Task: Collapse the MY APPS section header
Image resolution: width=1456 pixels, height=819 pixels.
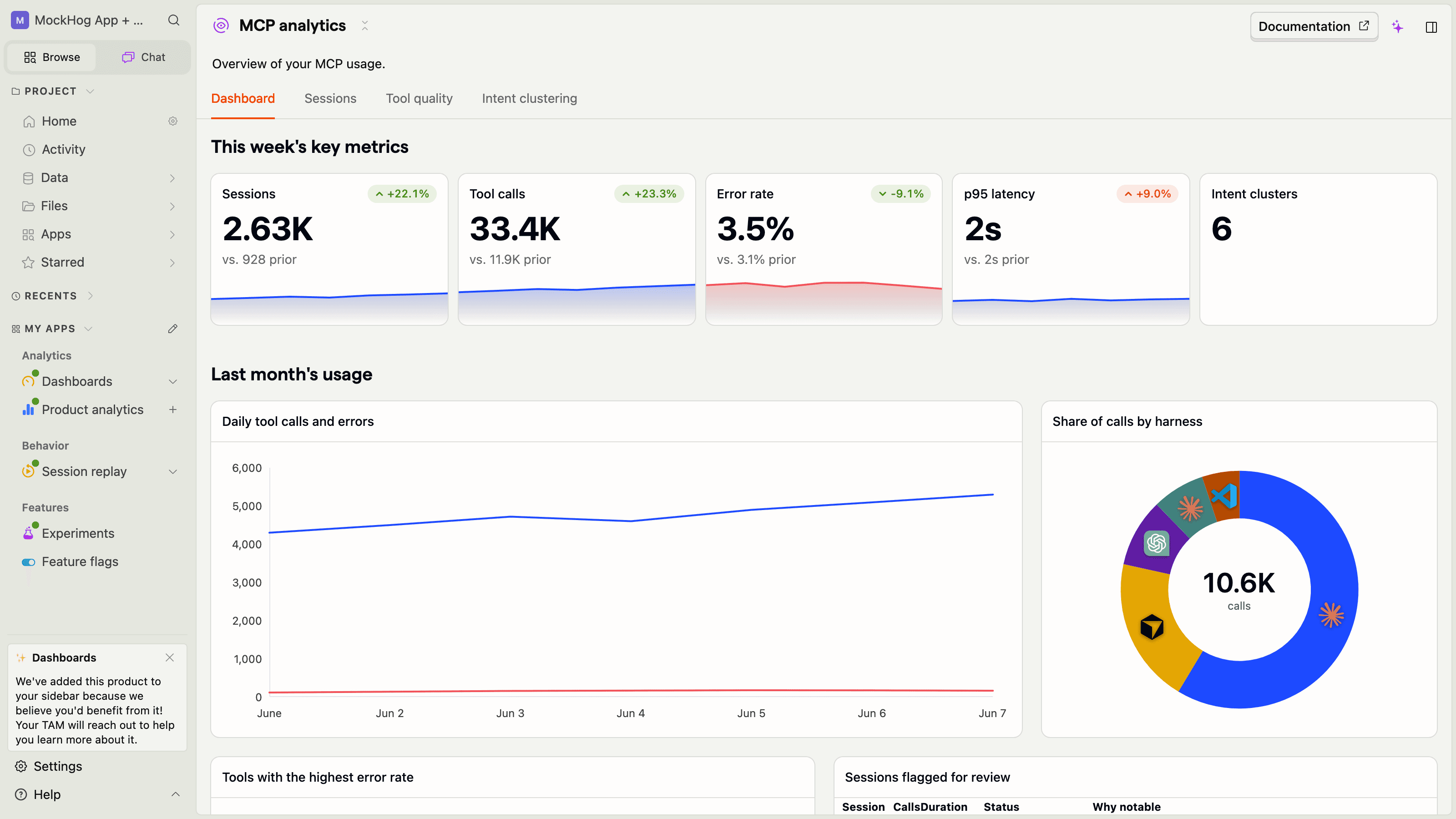Action: (52, 329)
